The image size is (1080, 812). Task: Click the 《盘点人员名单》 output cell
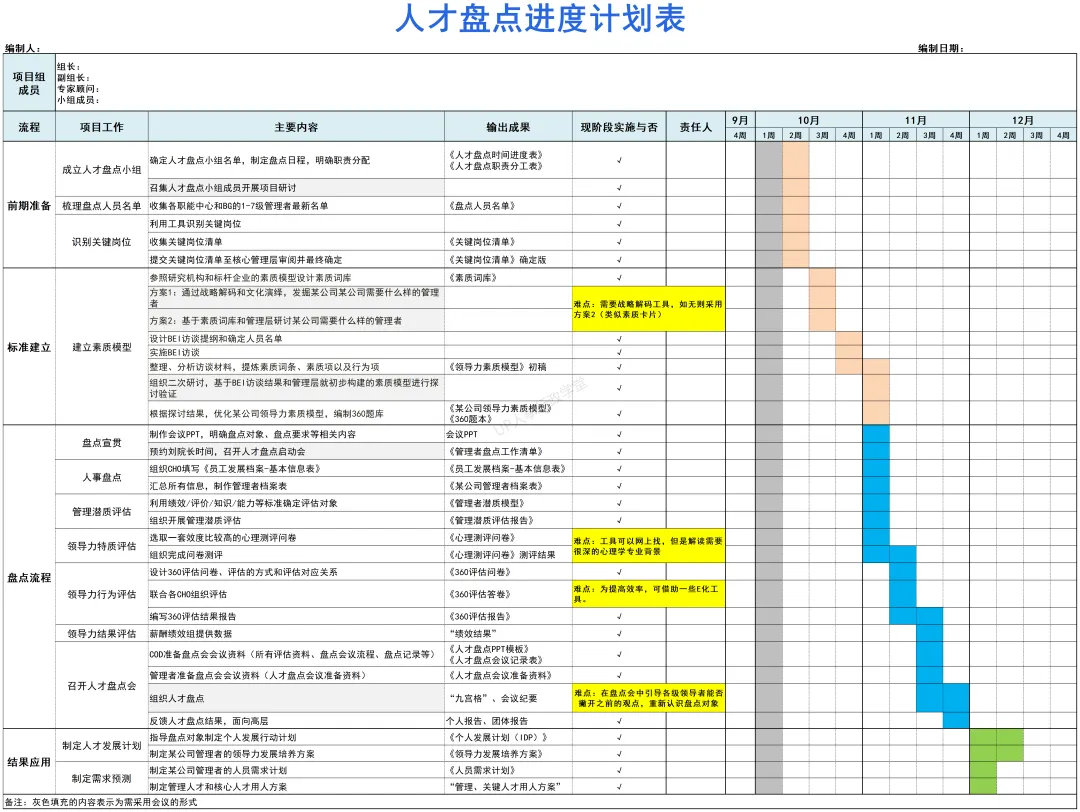[x=508, y=206]
